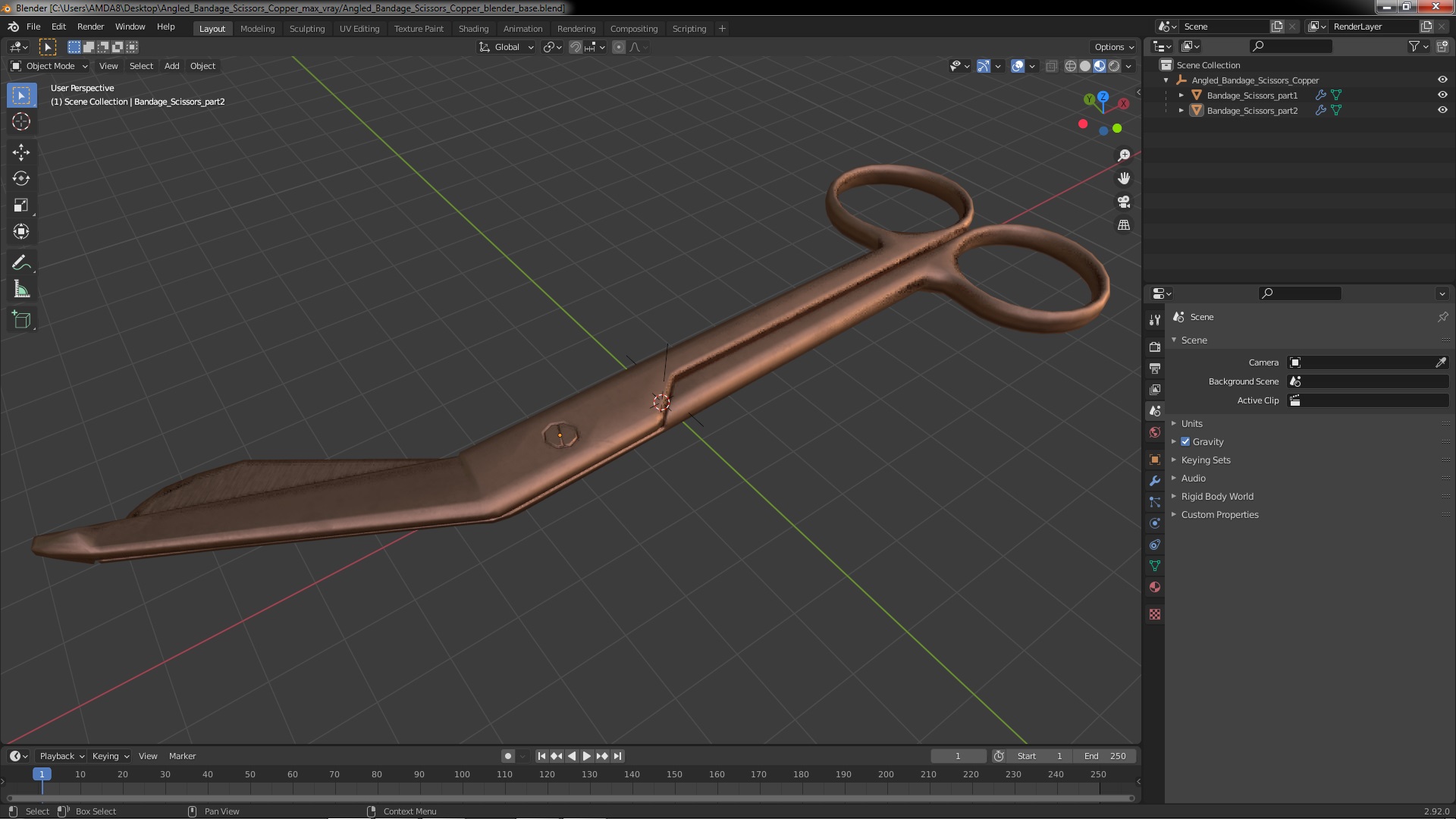
Task: Open Particle properties tab
Action: [1155, 502]
